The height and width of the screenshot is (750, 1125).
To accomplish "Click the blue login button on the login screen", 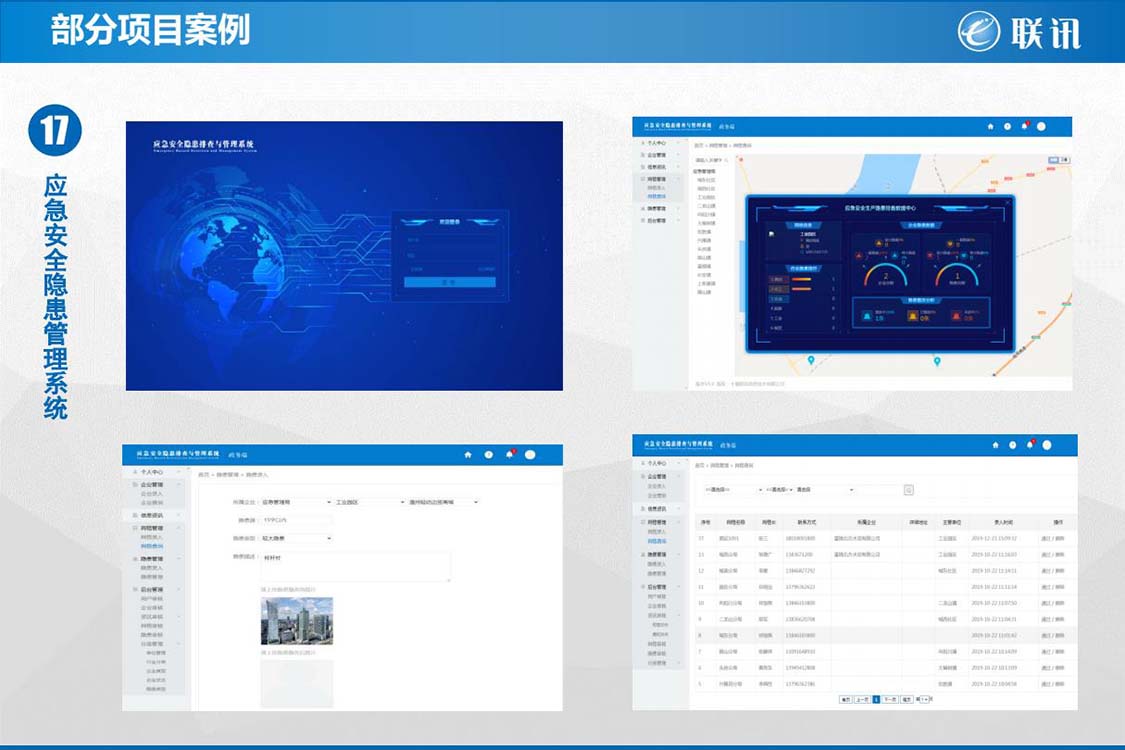I will pyautogui.click(x=450, y=282).
